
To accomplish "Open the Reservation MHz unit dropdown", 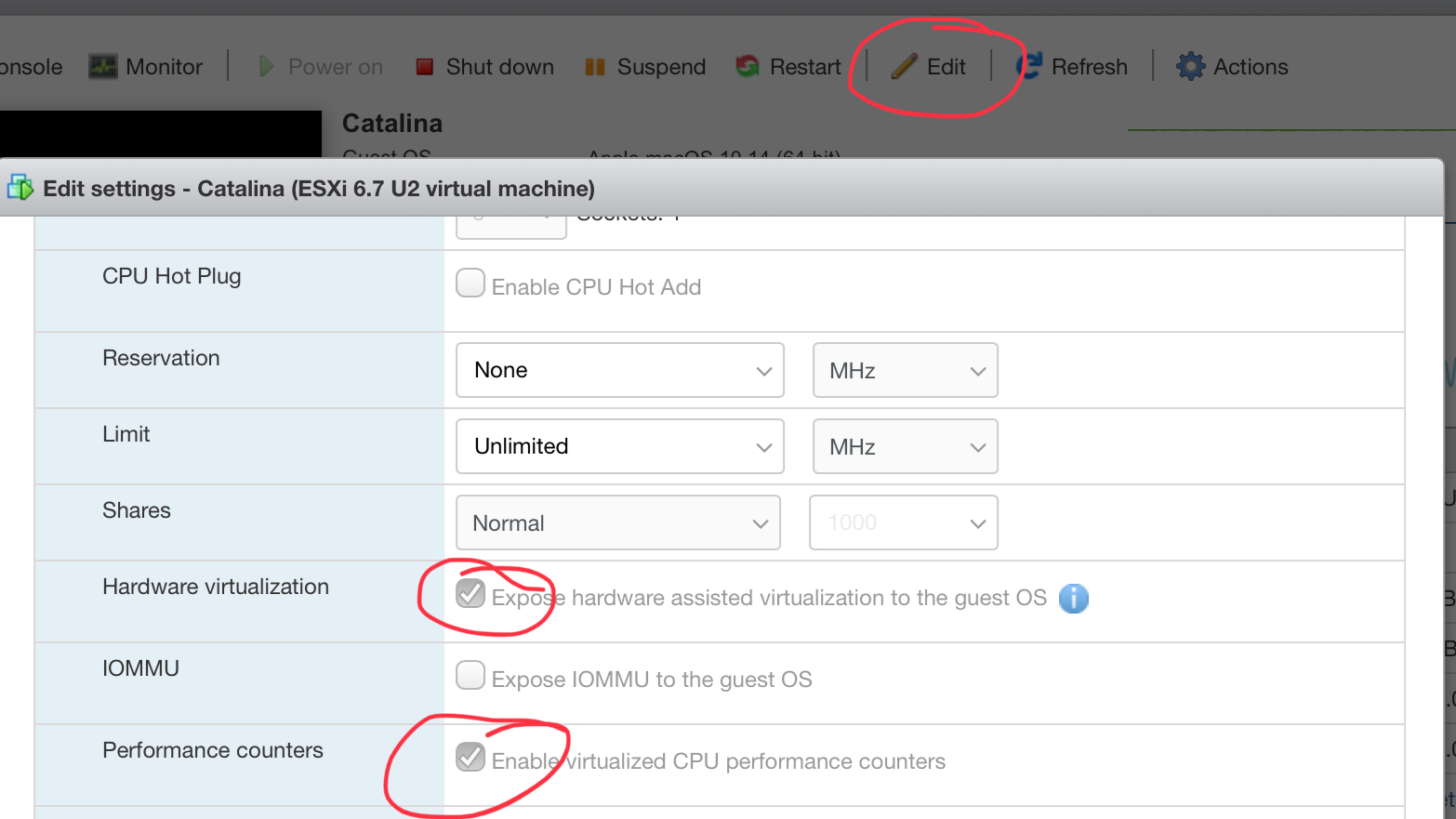I will (x=906, y=370).
